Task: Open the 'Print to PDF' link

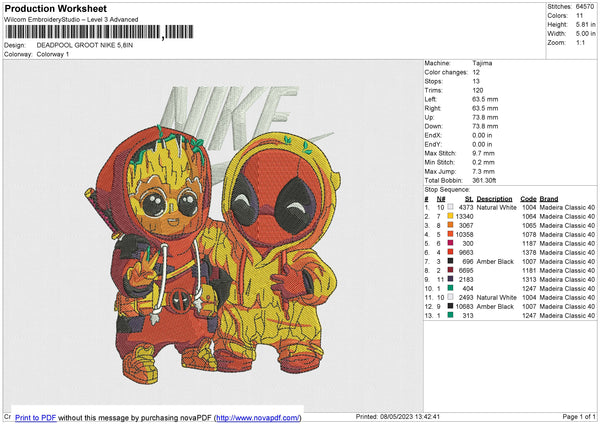Action: [x=36, y=417]
